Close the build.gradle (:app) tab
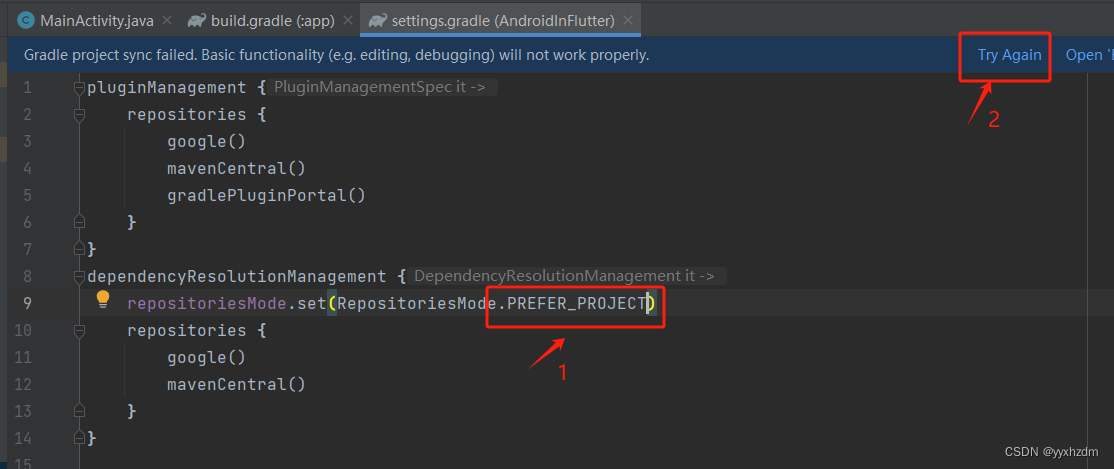Viewport: 1114px width, 469px height. (x=347, y=21)
